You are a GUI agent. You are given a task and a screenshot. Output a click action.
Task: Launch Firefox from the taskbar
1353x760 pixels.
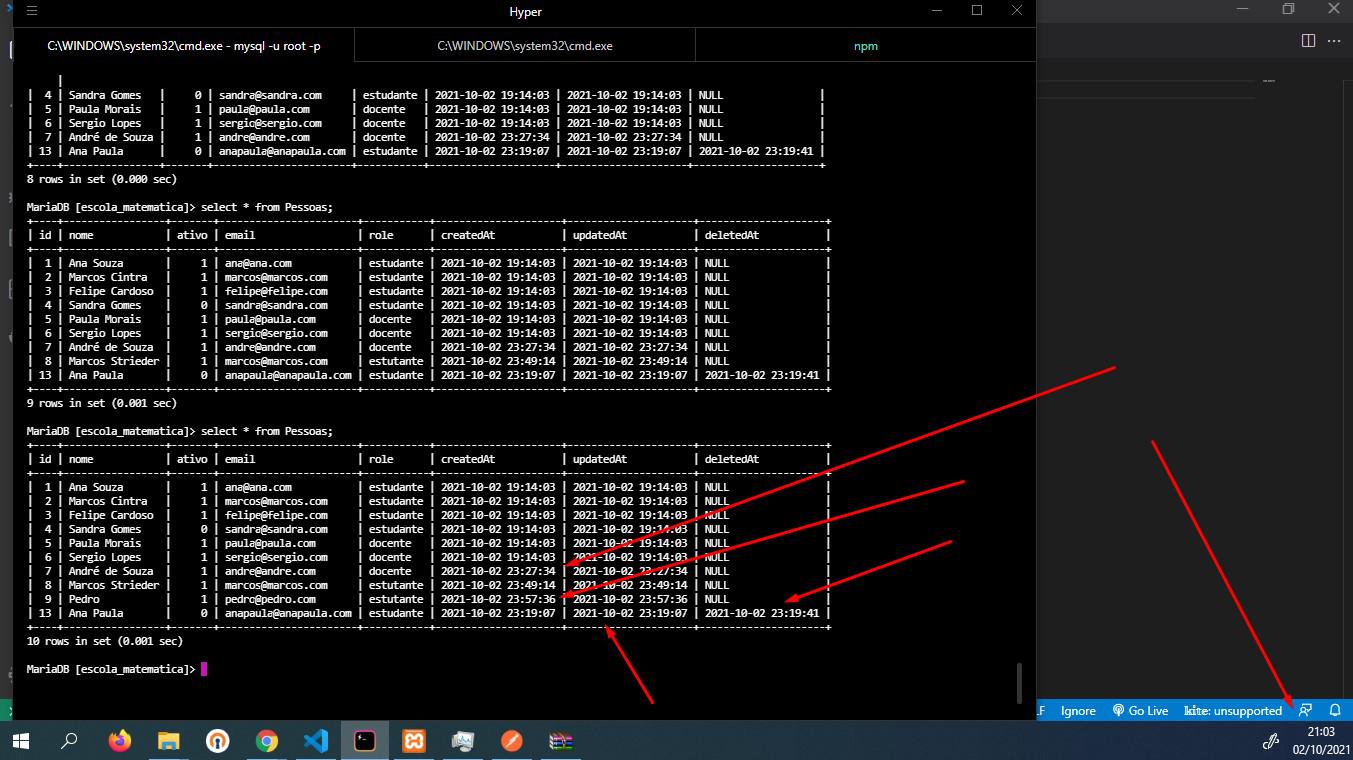[119, 741]
